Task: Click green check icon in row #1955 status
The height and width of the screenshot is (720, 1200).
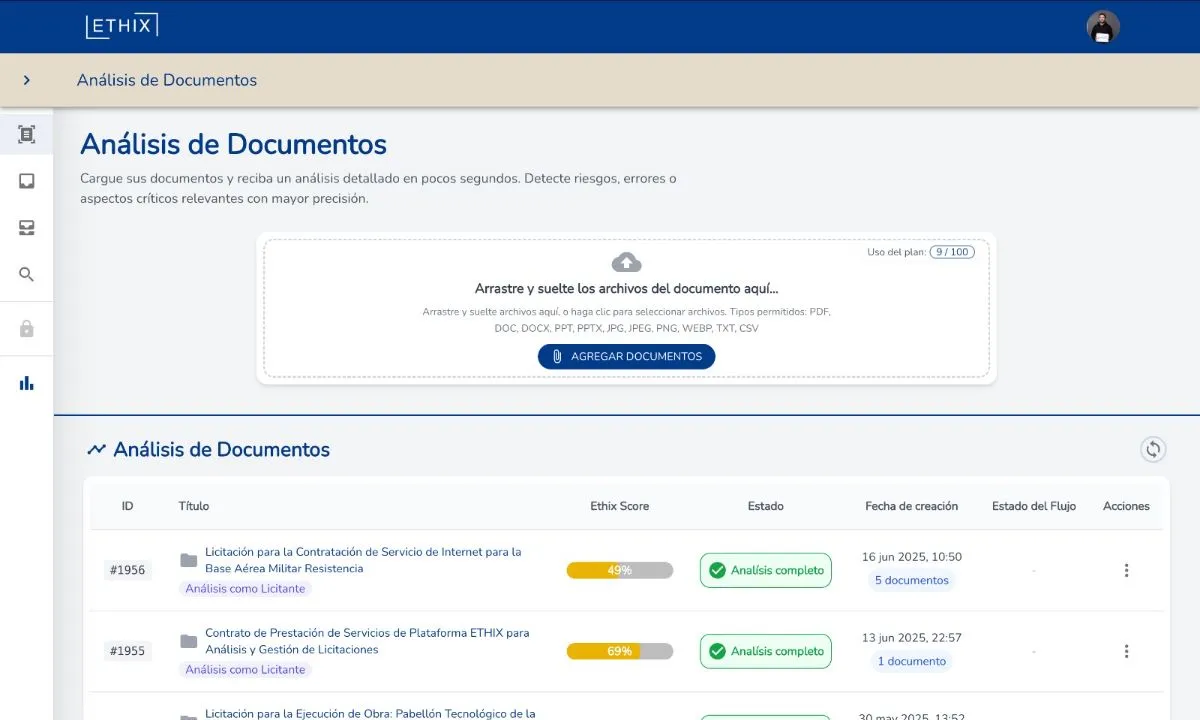Action: coord(717,651)
